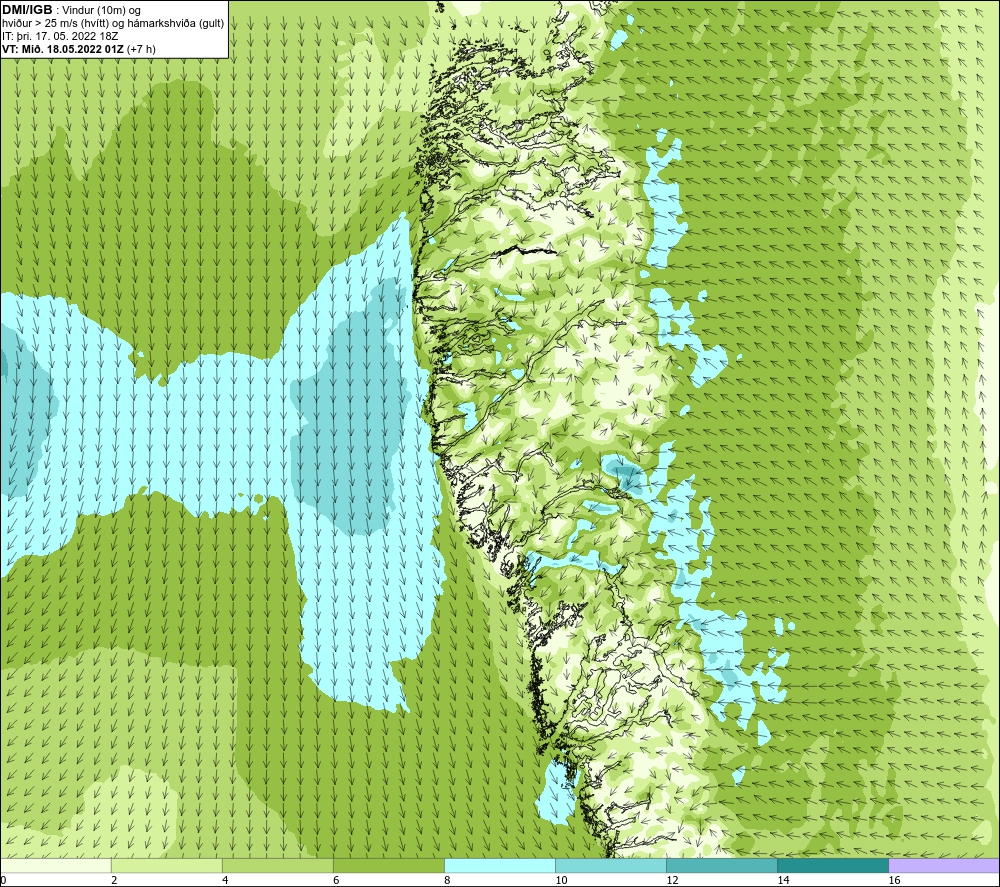Click legend scale label '12'

(x=672, y=880)
